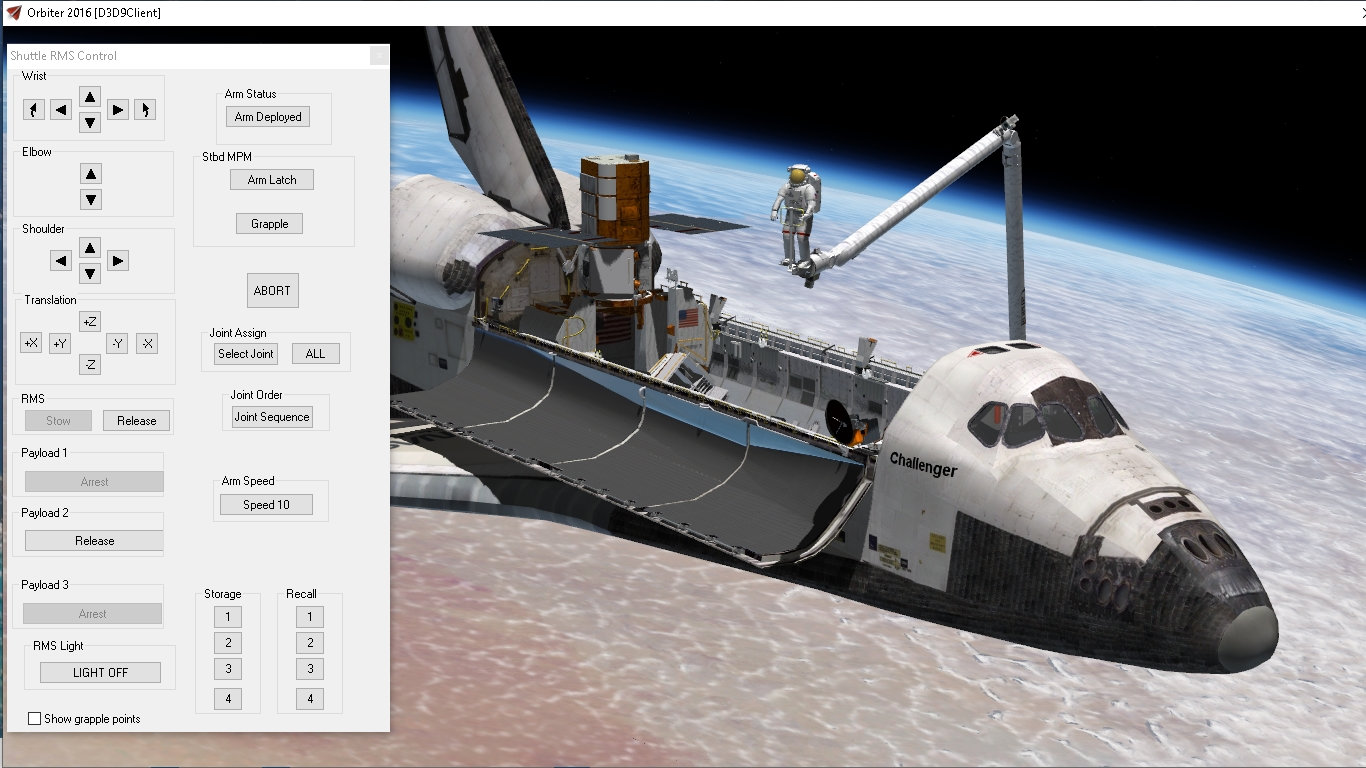
Task: Click the Arm Latch button
Action: click(x=272, y=180)
